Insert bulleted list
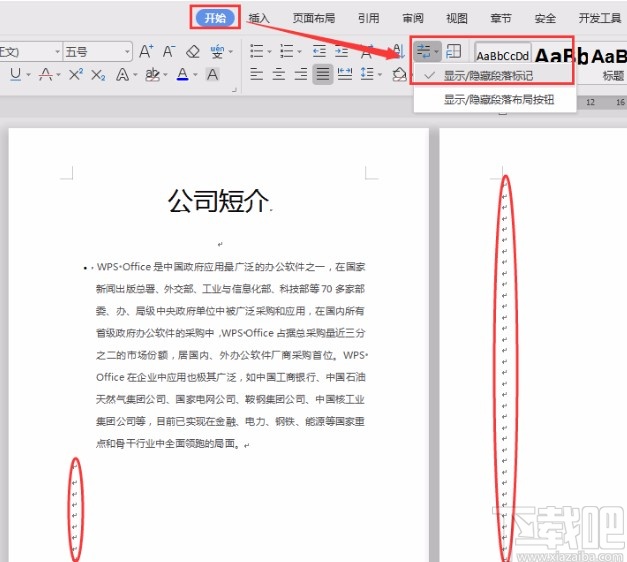Viewport: 627px width, 562px height. [x=256, y=51]
